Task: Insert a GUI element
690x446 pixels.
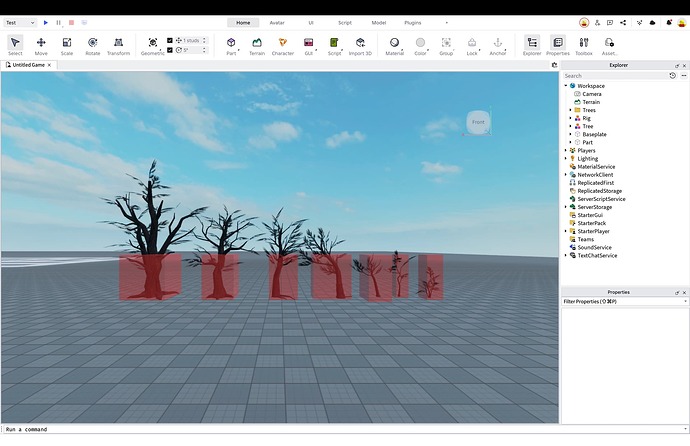Action: coord(308,45)
